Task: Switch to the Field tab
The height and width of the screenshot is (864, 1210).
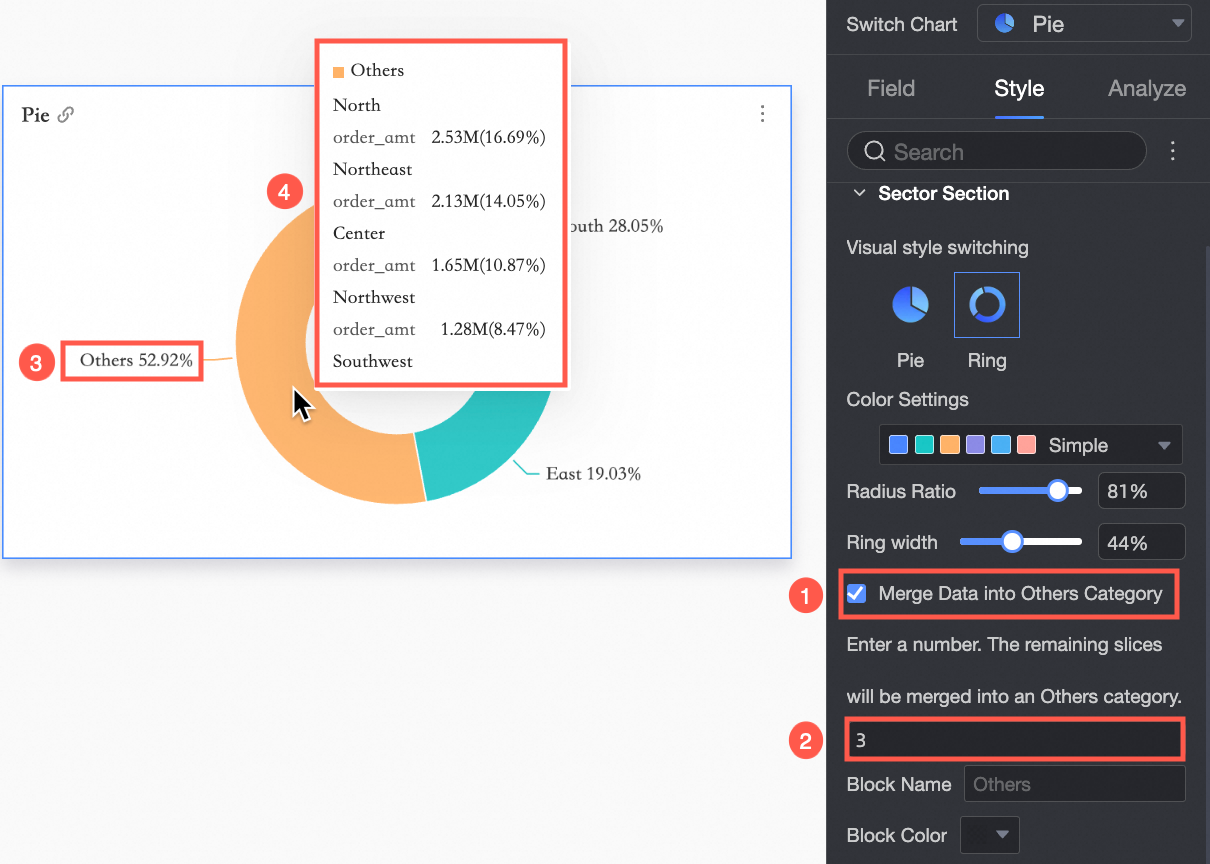Action: pyautogui.click(x=891, y=89)
